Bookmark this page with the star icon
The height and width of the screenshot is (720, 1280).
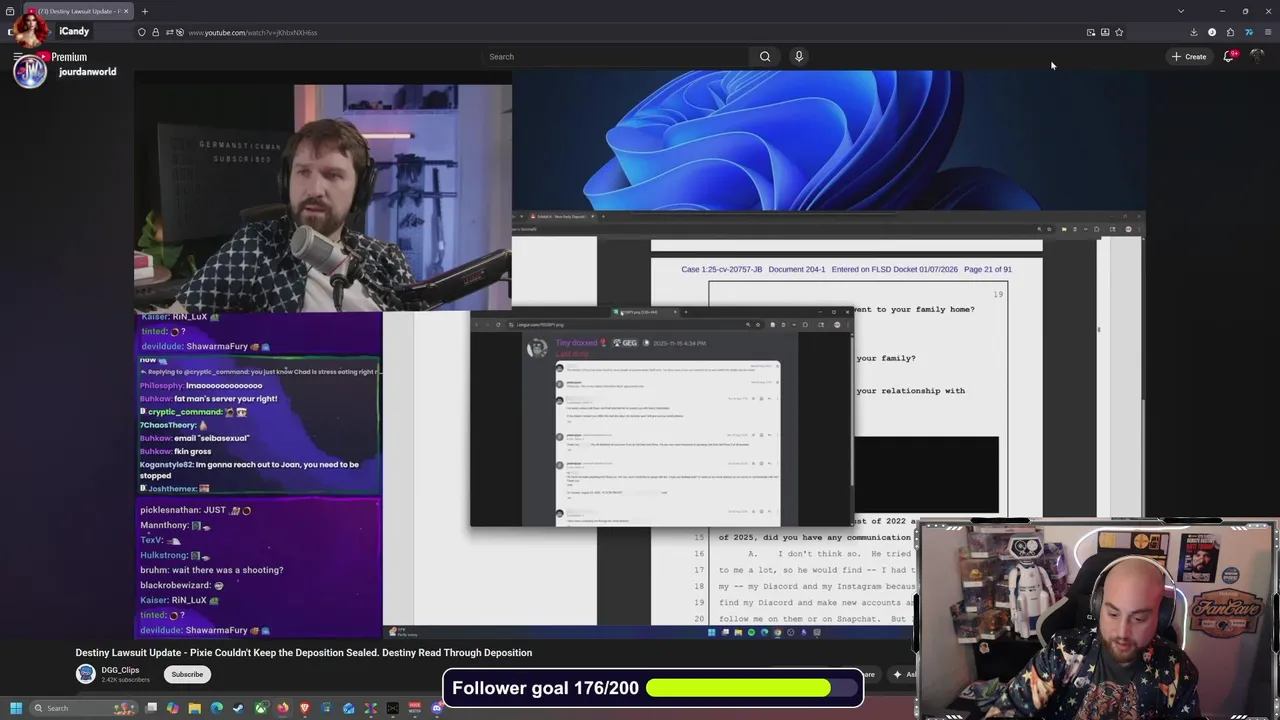[1119, 32]
